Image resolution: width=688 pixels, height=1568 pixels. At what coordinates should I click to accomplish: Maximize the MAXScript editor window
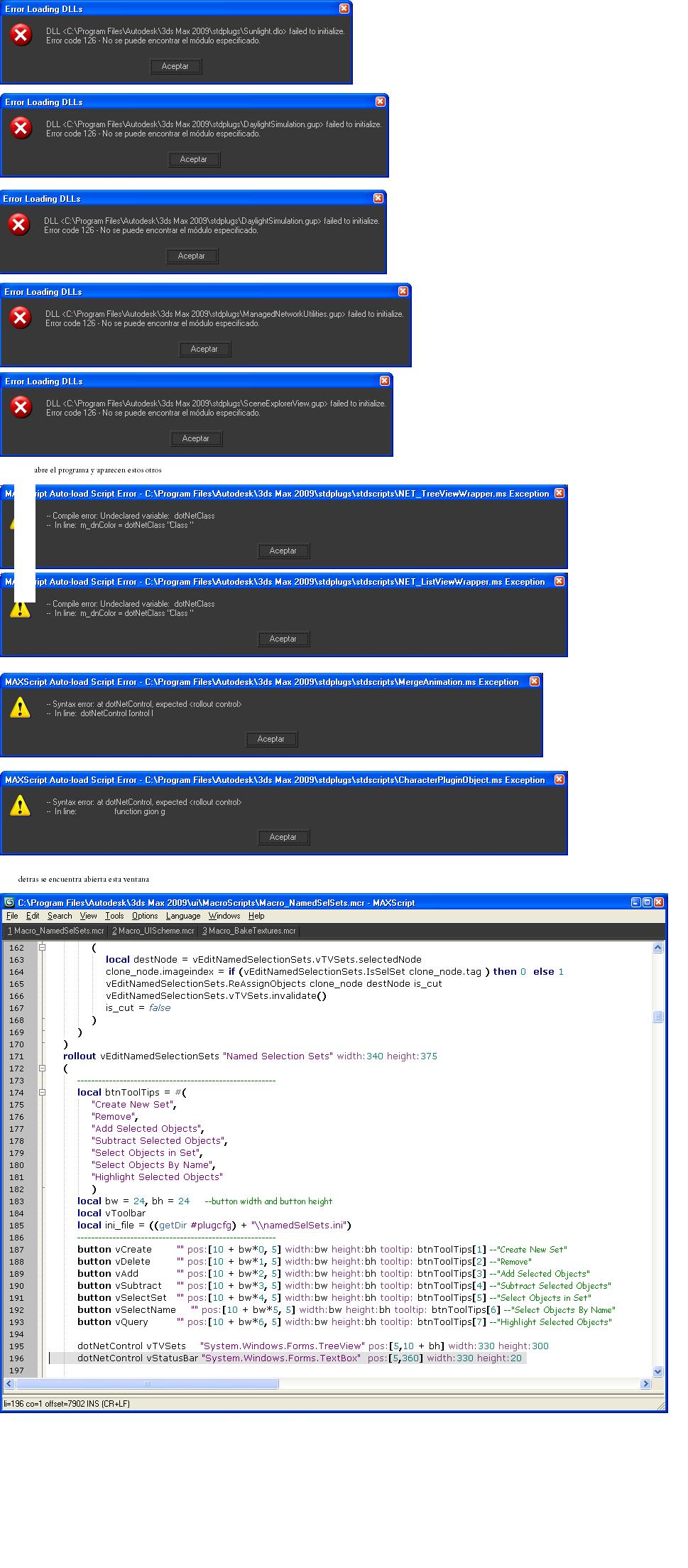click(647, 902)
